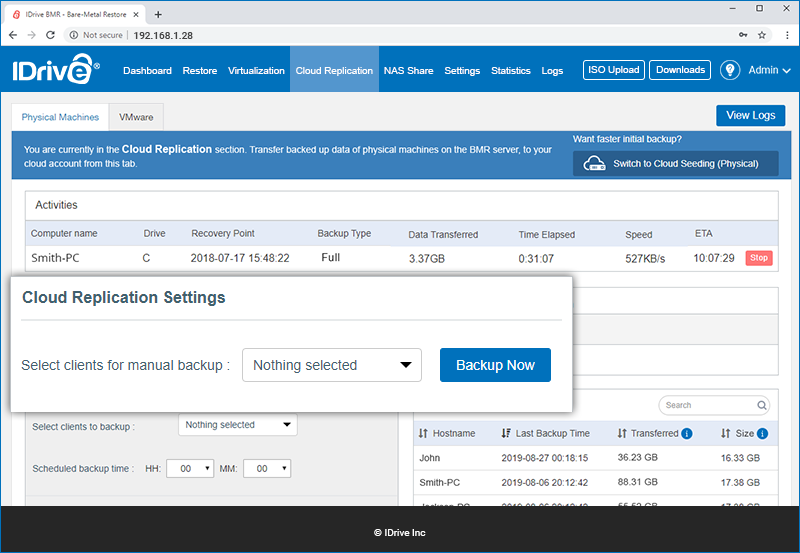Viewport: 800px width, 553px height.
Task: Open the Virtualization section
Action: tap(256, 70)
